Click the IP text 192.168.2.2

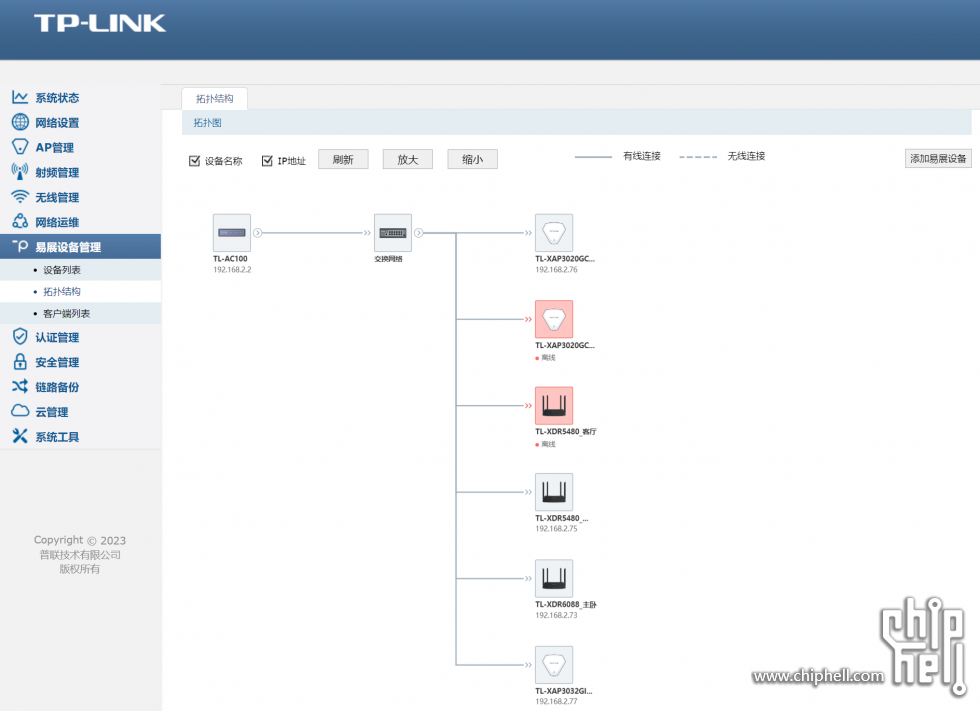232,270
